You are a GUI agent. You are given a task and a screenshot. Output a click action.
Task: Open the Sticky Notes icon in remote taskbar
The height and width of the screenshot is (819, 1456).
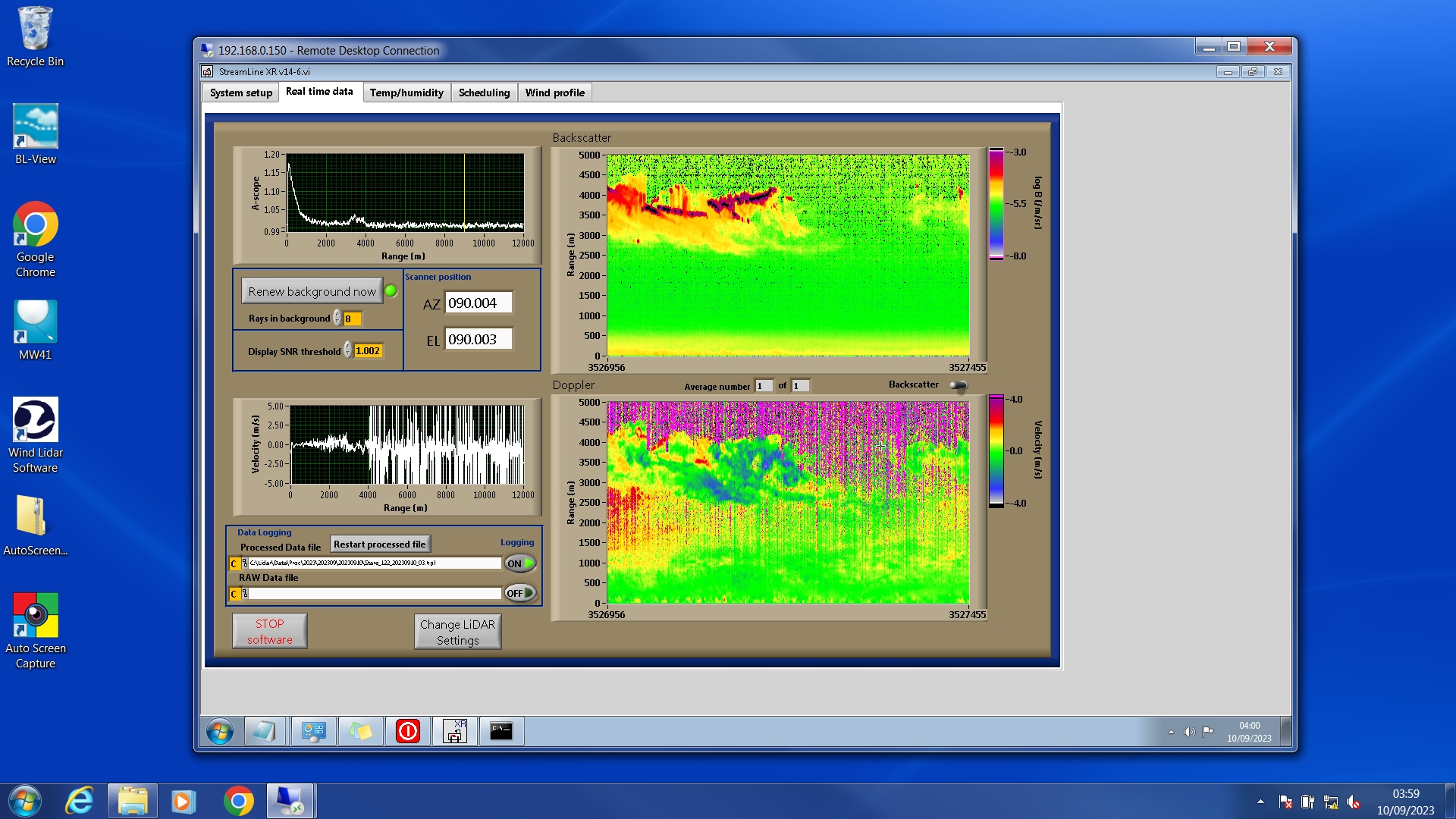pyautogui.click(x=360, y=732)
